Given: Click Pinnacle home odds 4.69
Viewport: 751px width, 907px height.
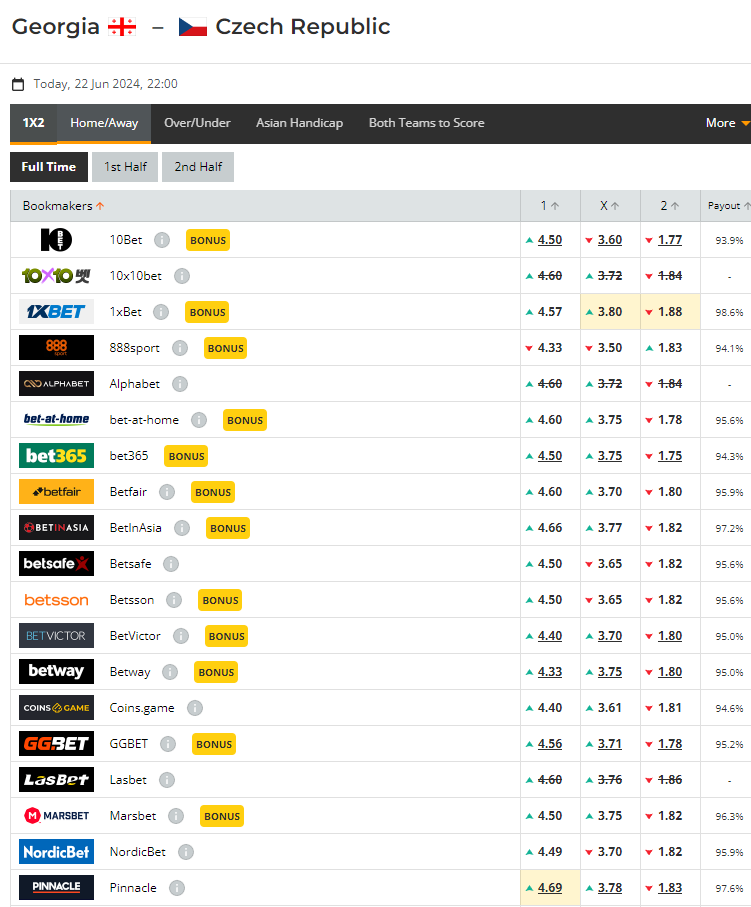Looking at the screenshot, I should coord(550,887).
